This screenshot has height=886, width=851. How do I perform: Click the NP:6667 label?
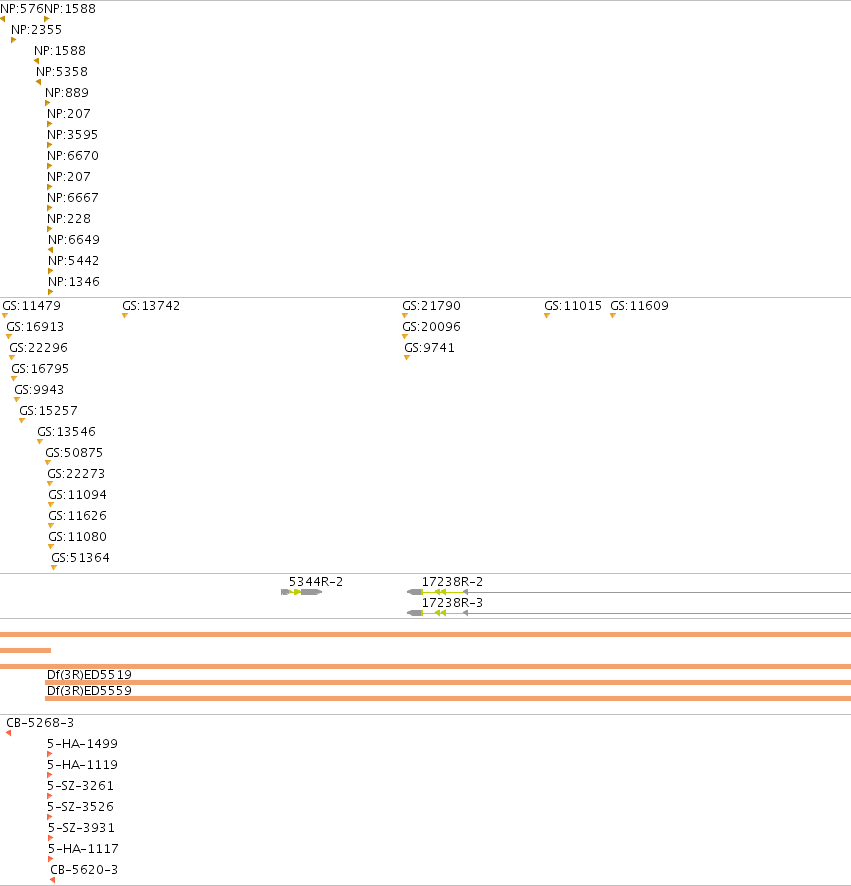(73, 198)
